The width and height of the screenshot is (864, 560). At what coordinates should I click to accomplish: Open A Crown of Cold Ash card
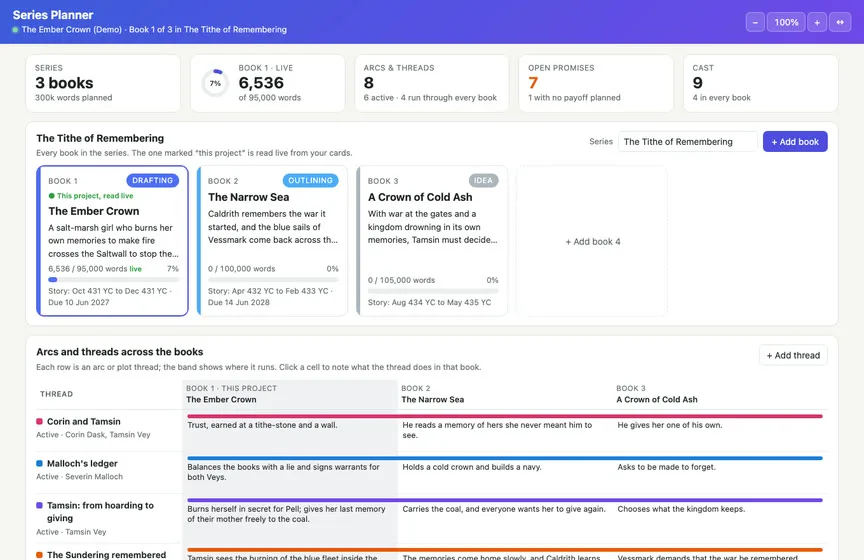(x=432, y=241)
